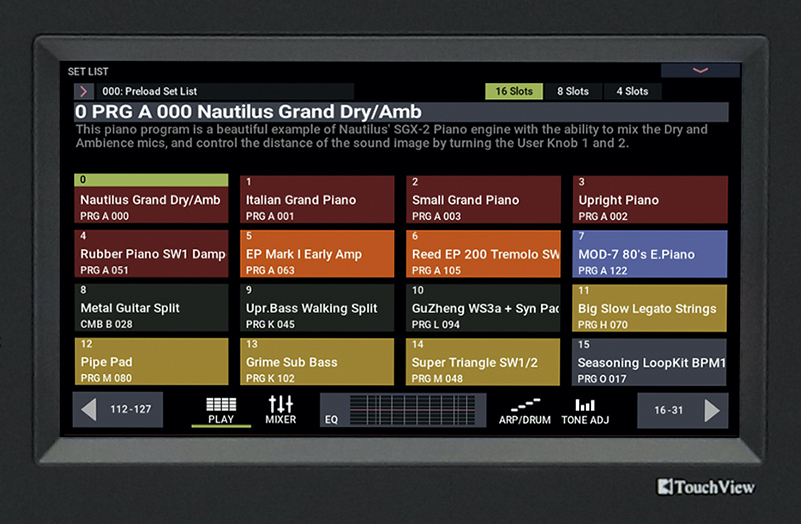Viewport: 801px width, 524px height.
Task: Go to previous slots 112-127
Action: coord(118,410)
